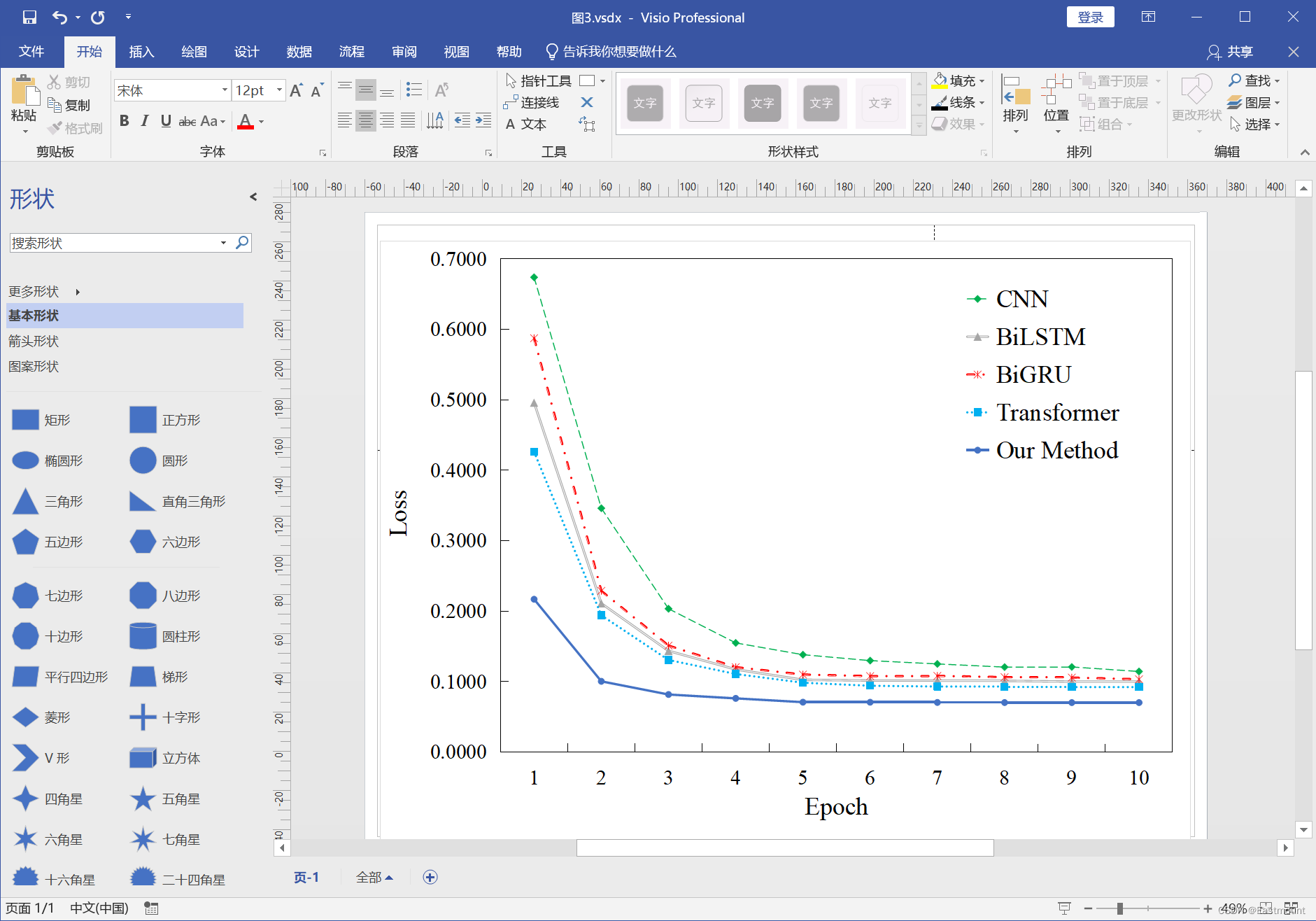Click the first gray shape style swatch
Viewport: 1316px width, 921px height.
(644, 103)
